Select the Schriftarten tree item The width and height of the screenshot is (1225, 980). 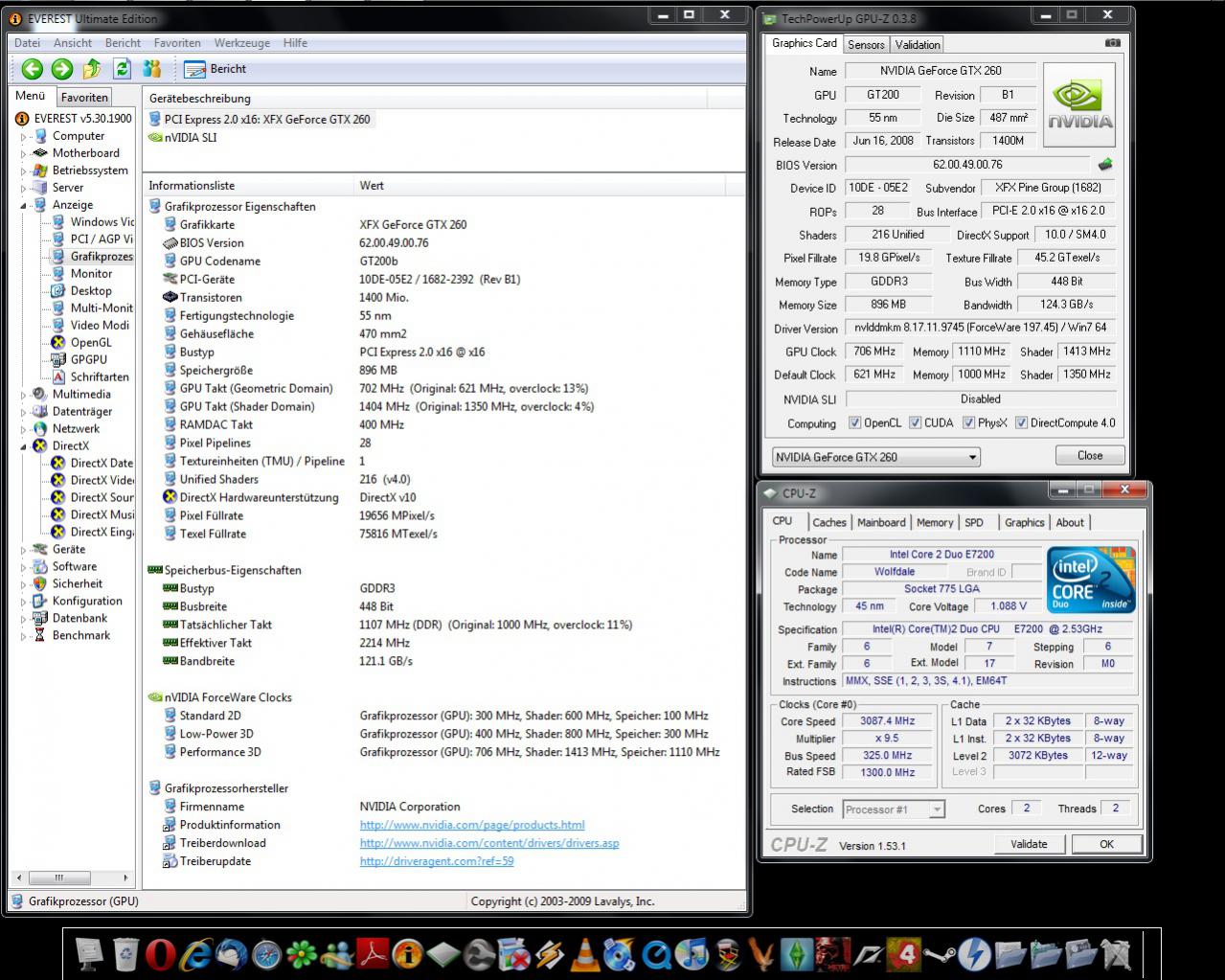100,377
